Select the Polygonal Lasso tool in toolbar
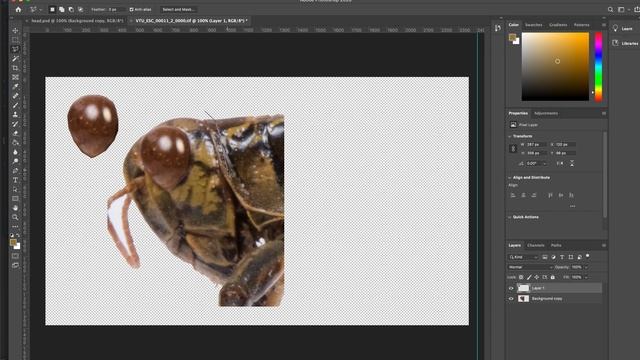Viewport: 640px width, 360px height. (16, 49)
